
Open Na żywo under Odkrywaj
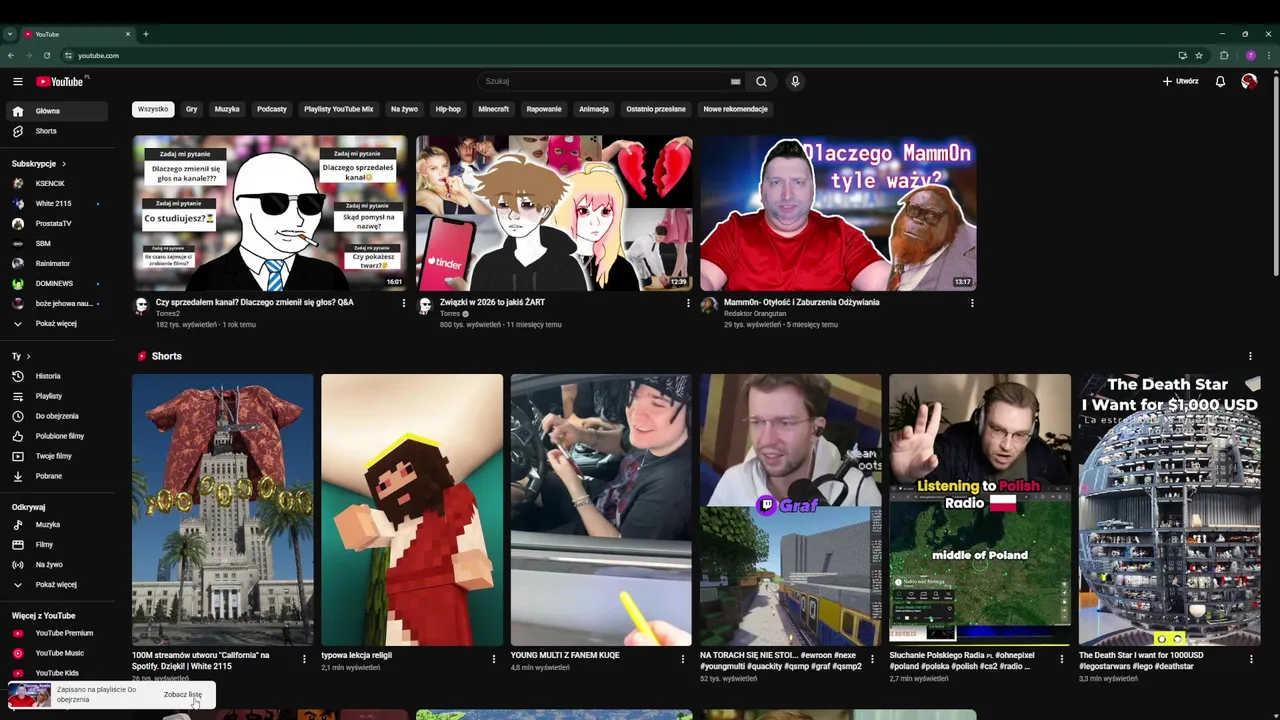[56, 564]
